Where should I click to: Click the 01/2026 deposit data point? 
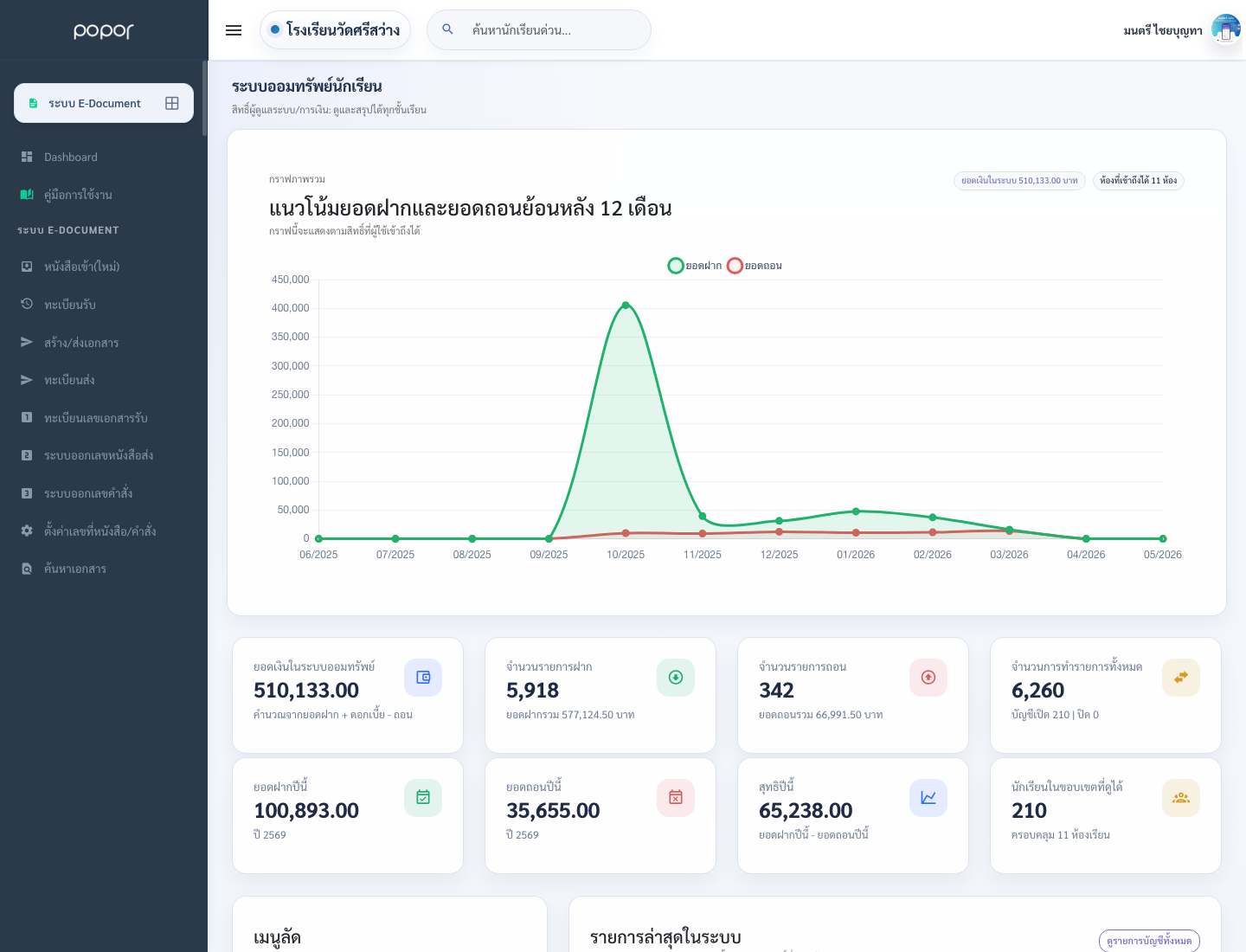[x=856, y=511]
